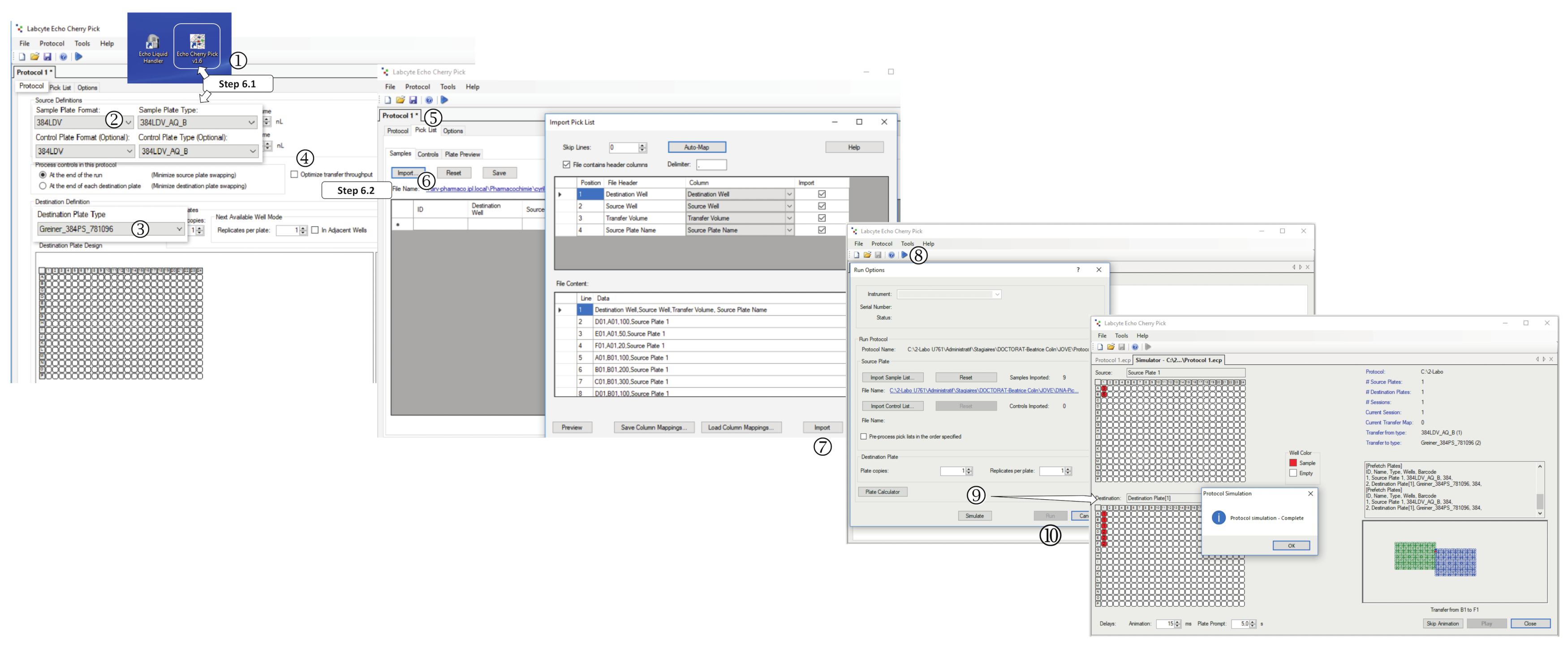Click the blue Run arrow in leftmost toolbar
The image size is (1568, 653).
(x=78, y=56)
